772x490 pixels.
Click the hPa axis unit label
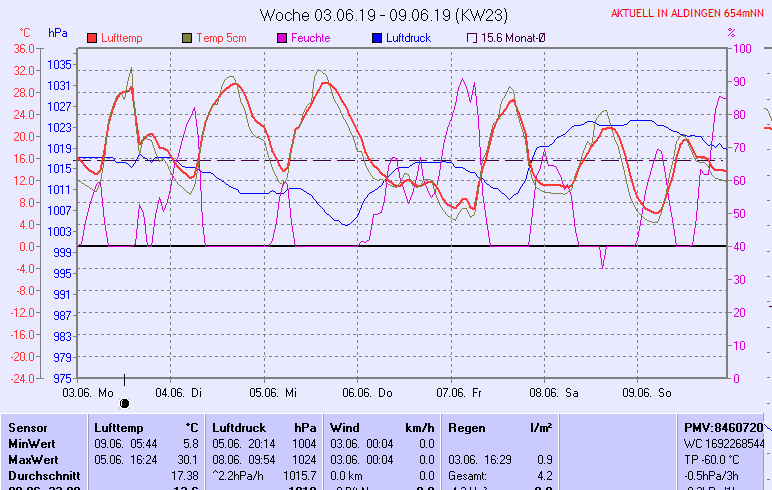click(58, 33)
